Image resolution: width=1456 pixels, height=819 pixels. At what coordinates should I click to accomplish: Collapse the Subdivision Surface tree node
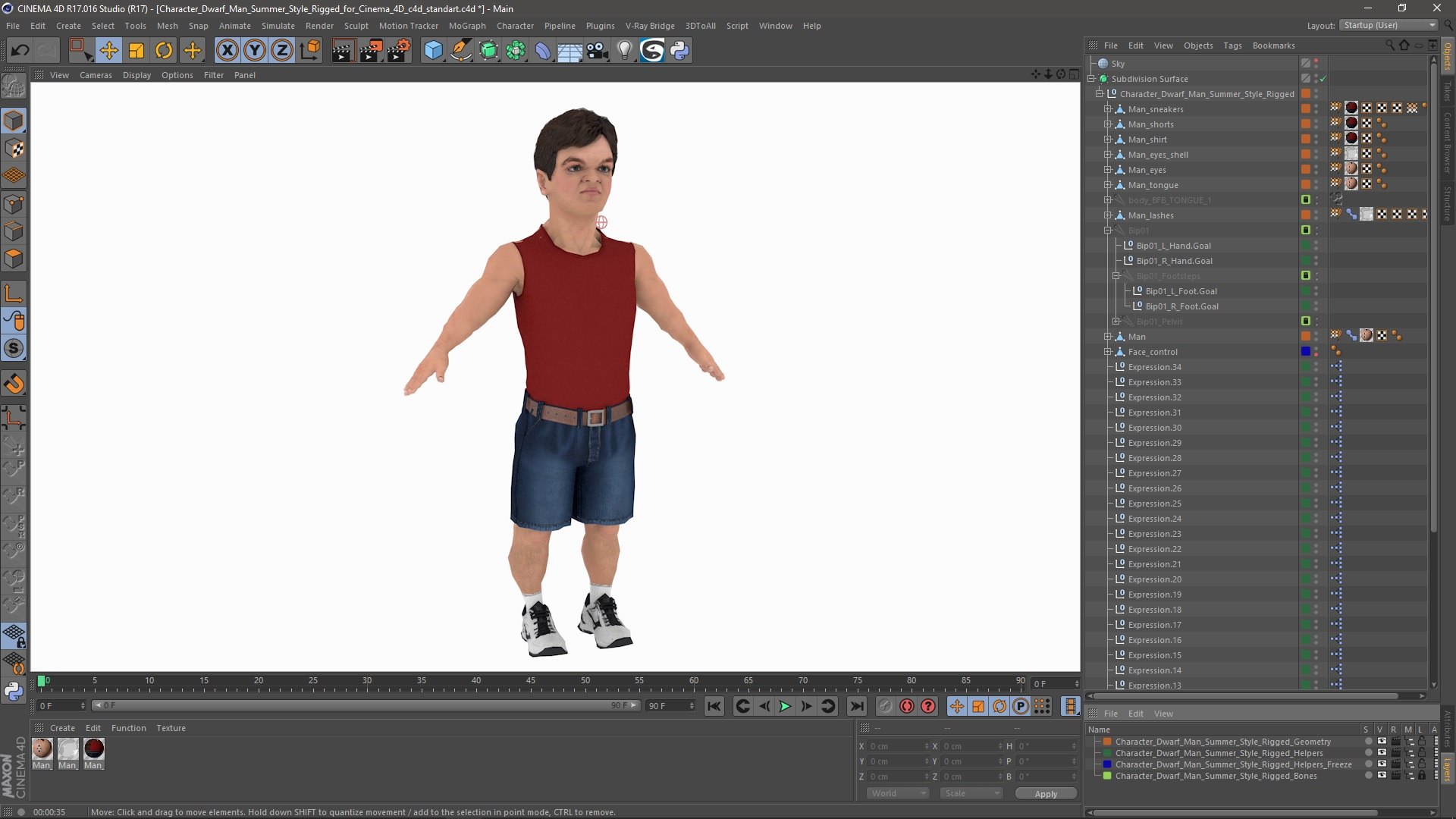(1091, 79)
